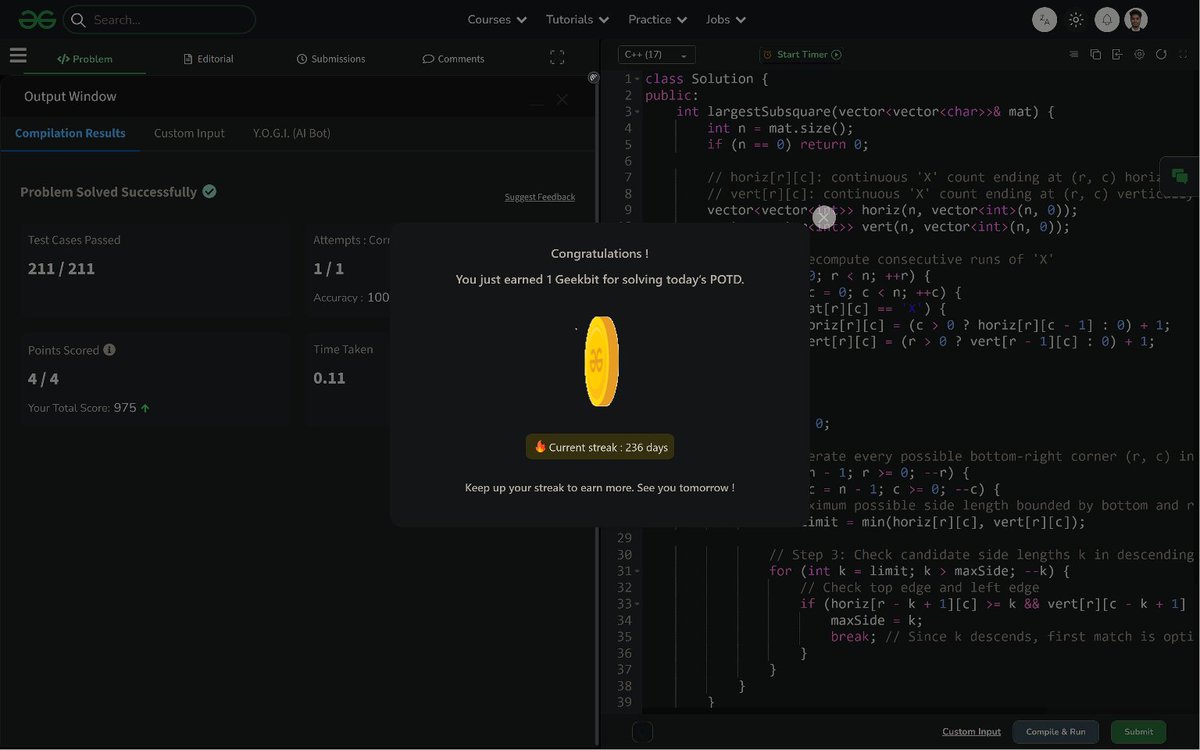
Task: Expand problem panel to fullscreen
Action: (x=557, y=58)
